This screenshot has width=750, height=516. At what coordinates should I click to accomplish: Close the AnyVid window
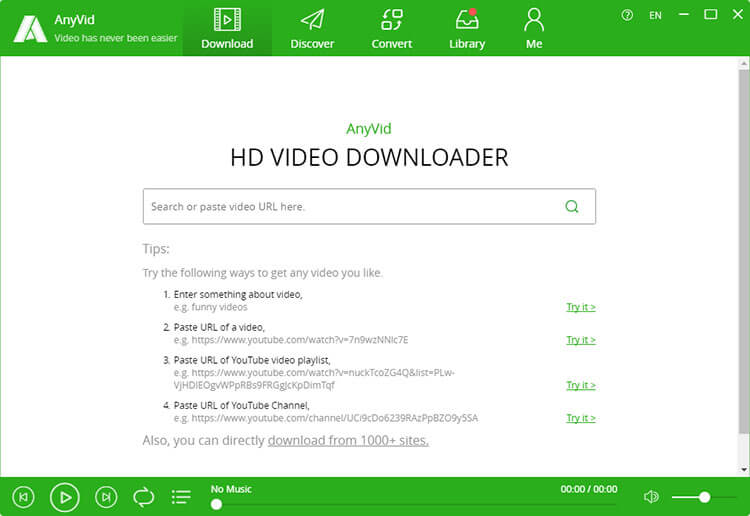[x=738, y=15]
